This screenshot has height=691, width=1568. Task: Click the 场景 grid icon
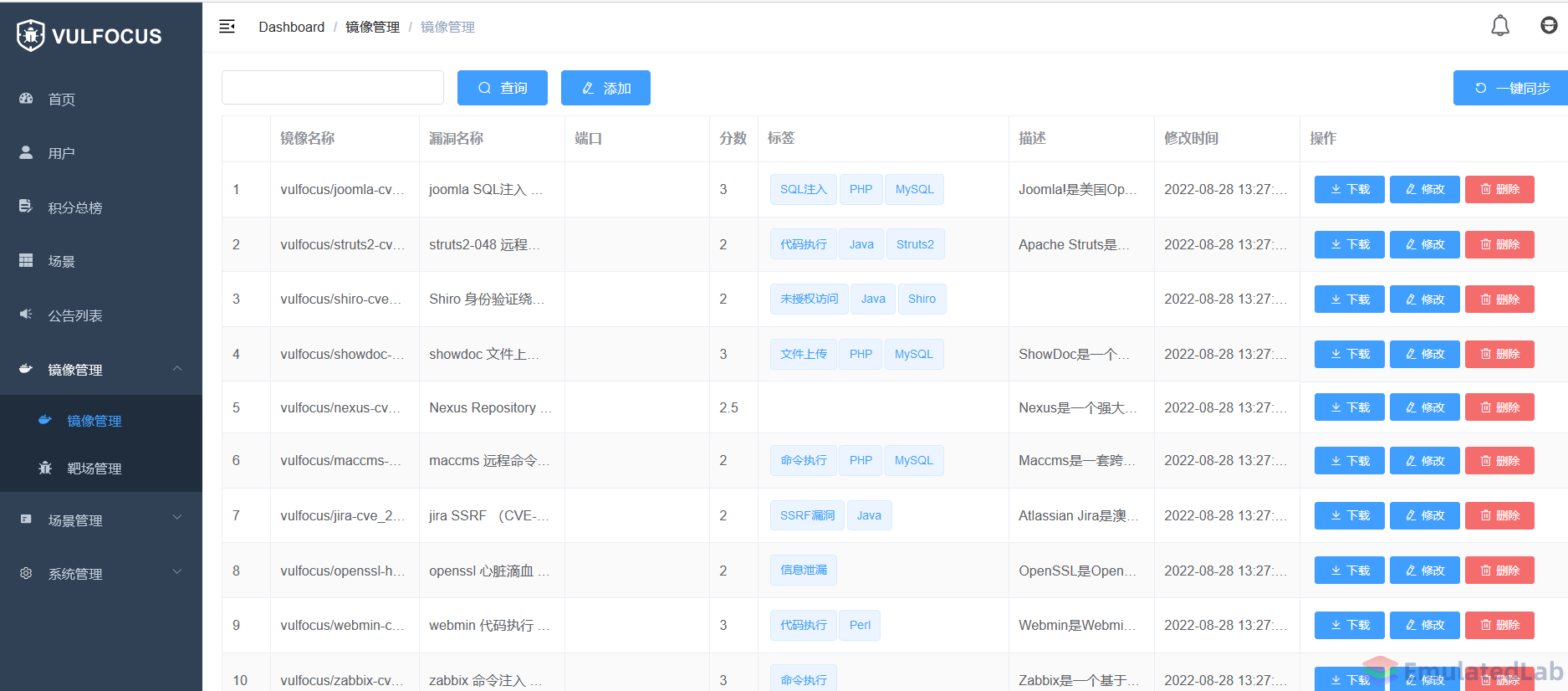(x=26, y=261)
